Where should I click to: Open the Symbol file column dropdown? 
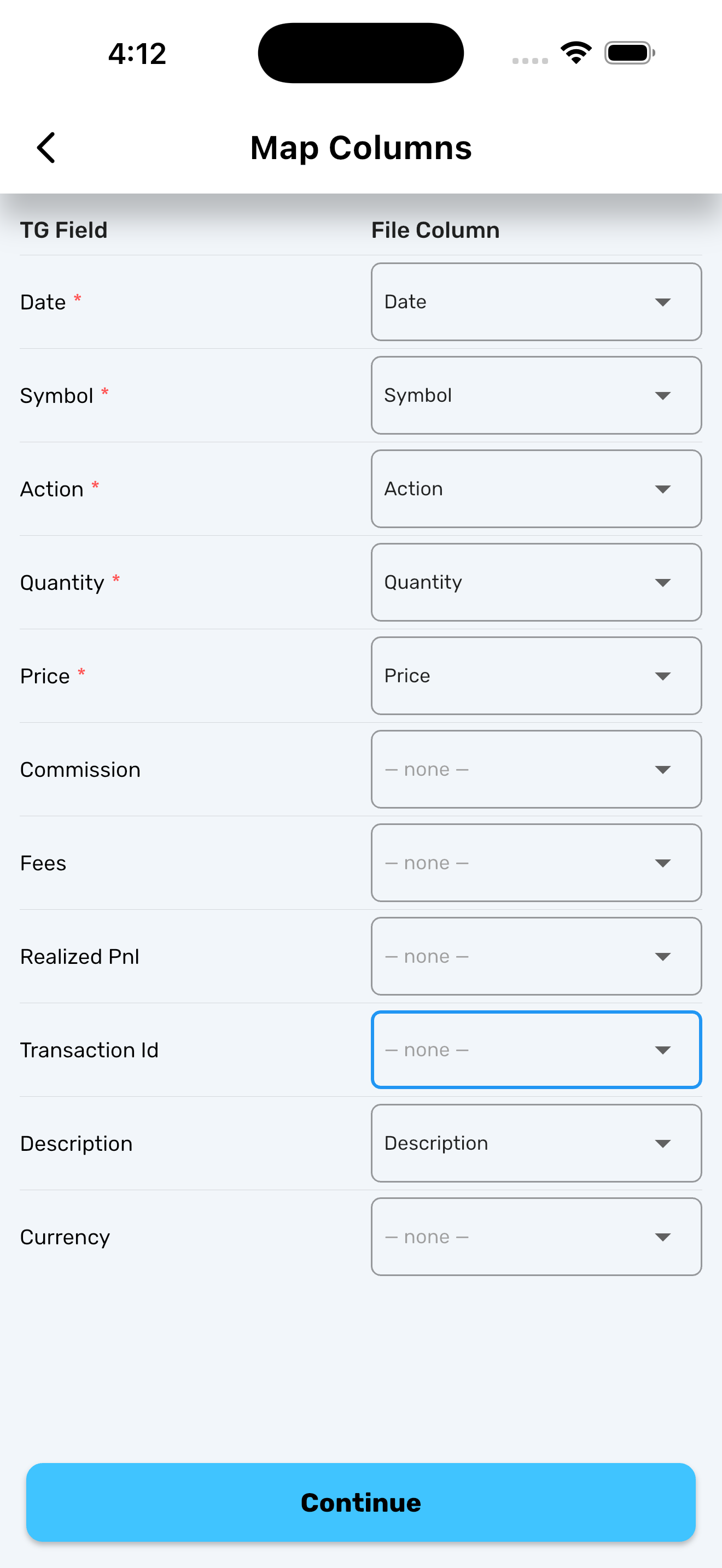coord(535,396)
